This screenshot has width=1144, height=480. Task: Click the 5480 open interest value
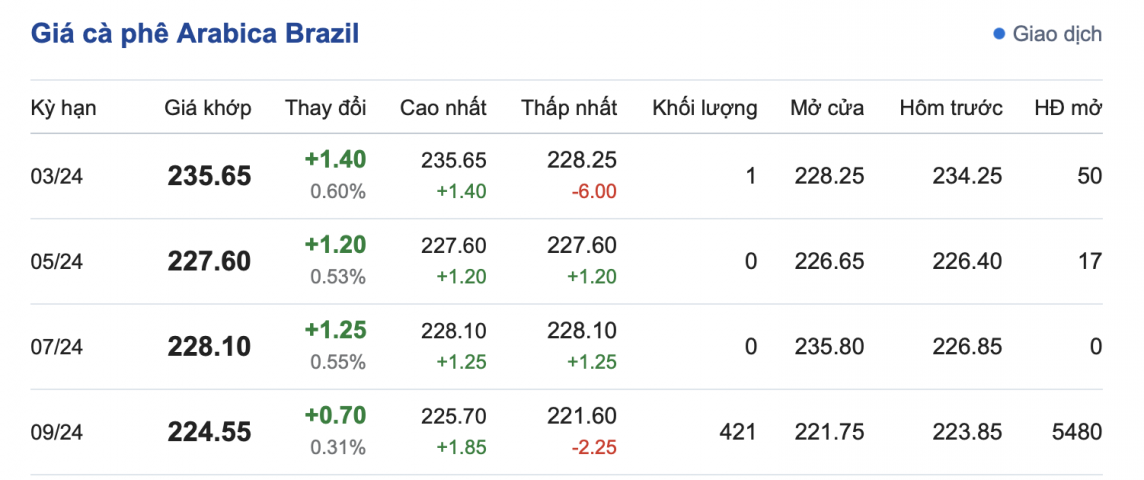pos(1076,432)
